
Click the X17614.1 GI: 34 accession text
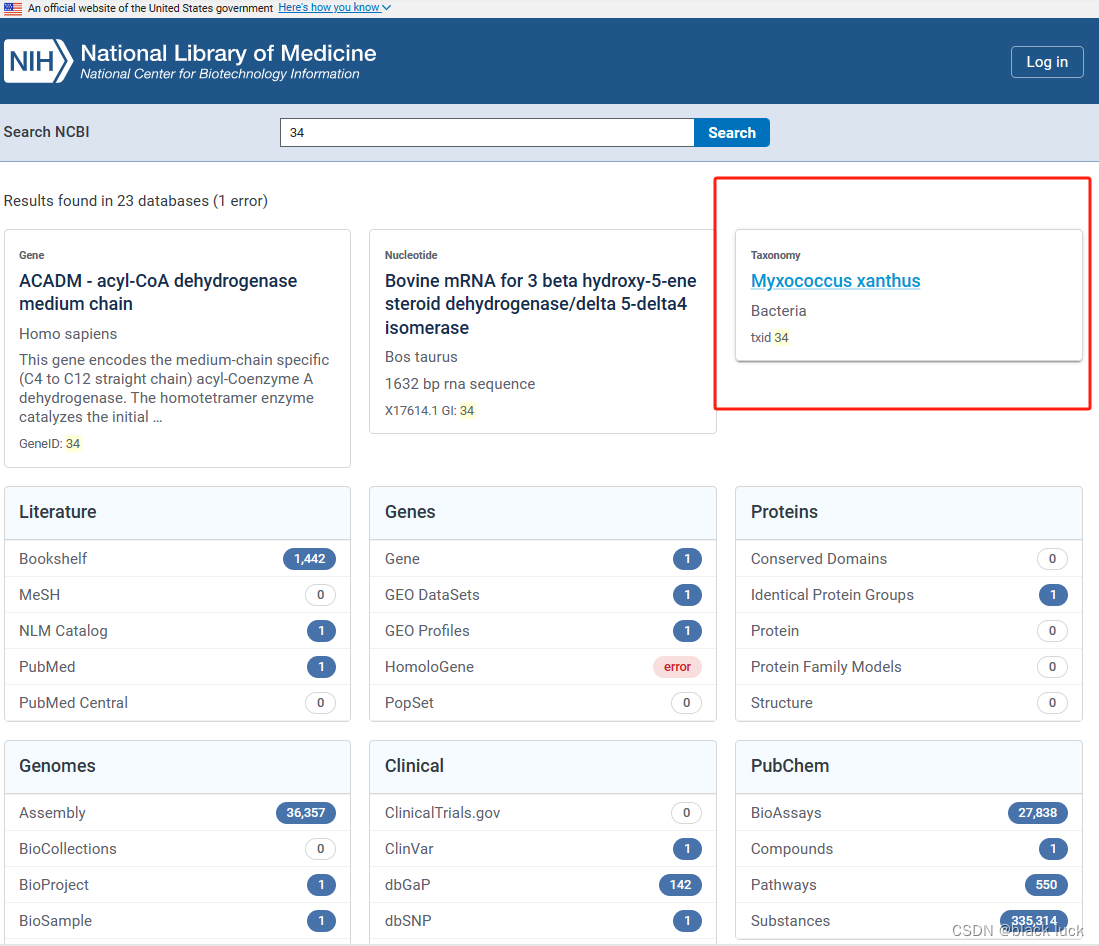tap(430, 411)
